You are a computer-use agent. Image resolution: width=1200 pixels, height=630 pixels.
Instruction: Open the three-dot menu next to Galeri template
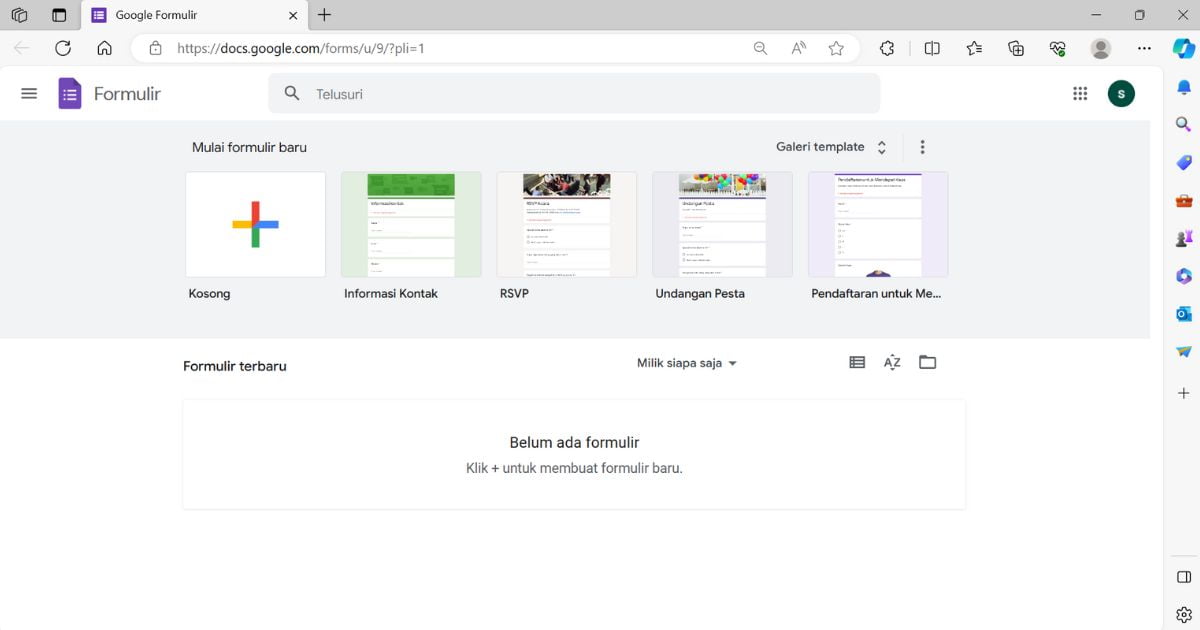tap(922, 147)
